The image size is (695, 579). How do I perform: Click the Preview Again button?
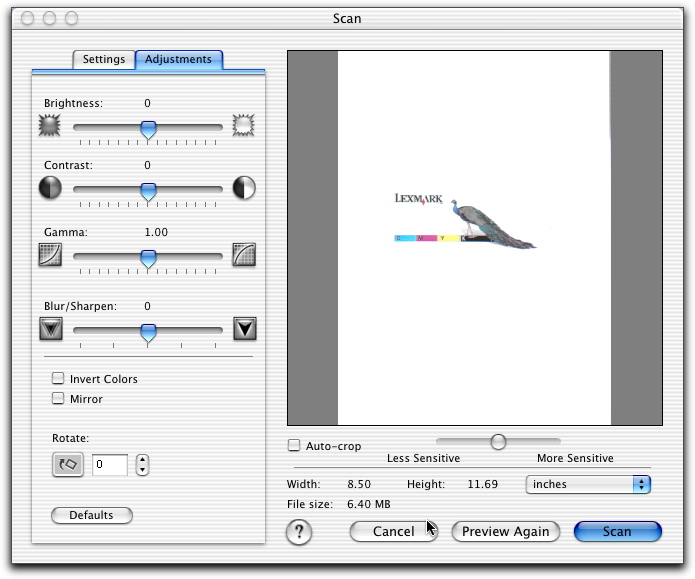[505, 532]
